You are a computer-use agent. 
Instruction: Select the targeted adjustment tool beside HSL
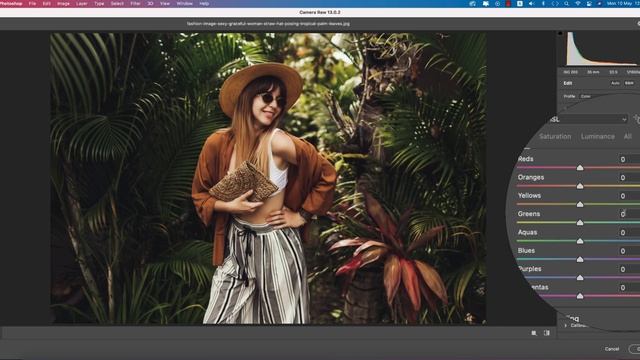pos(636,119)
